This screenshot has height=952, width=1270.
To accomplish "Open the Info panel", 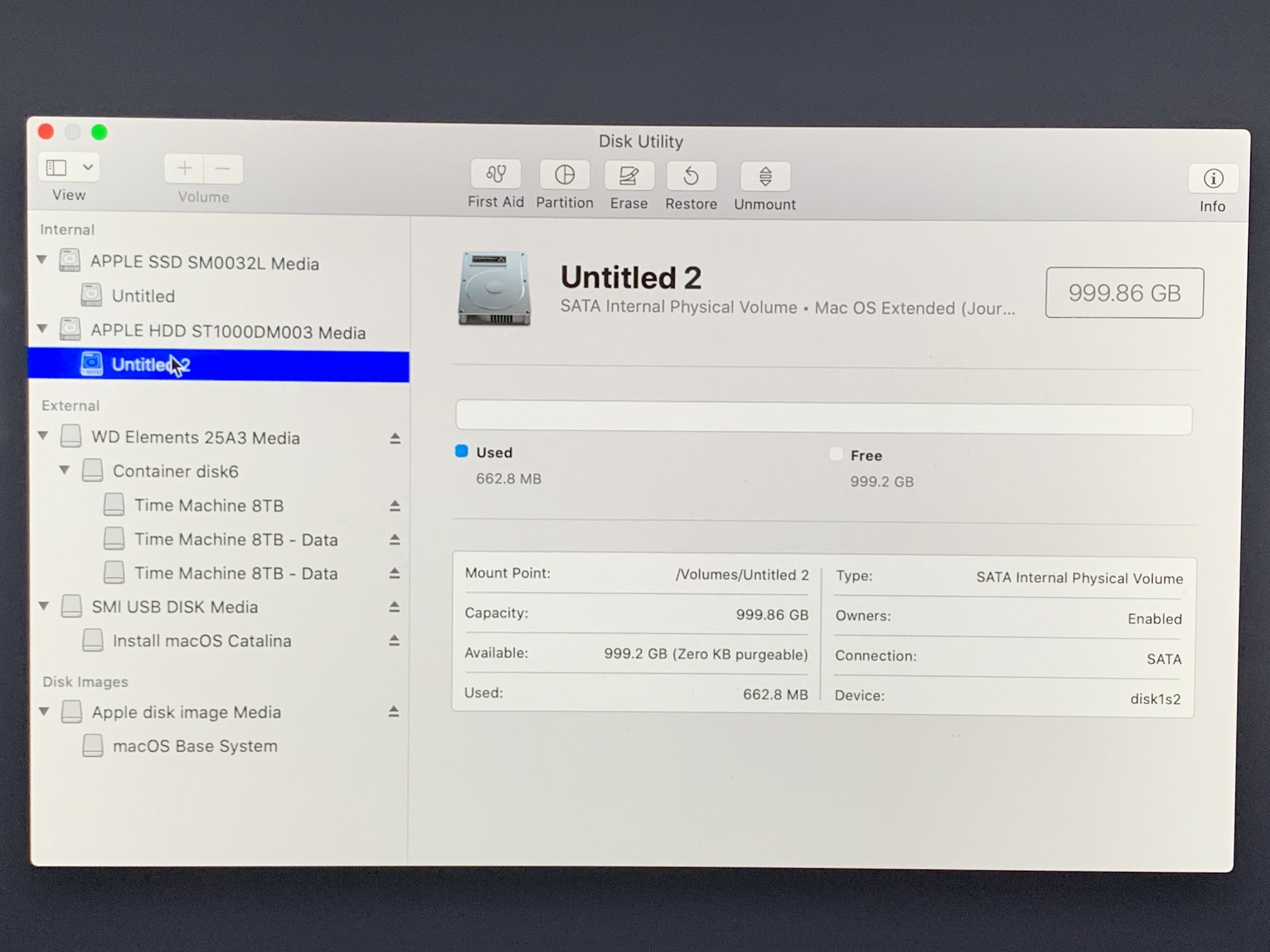I will coord(1213,179).
